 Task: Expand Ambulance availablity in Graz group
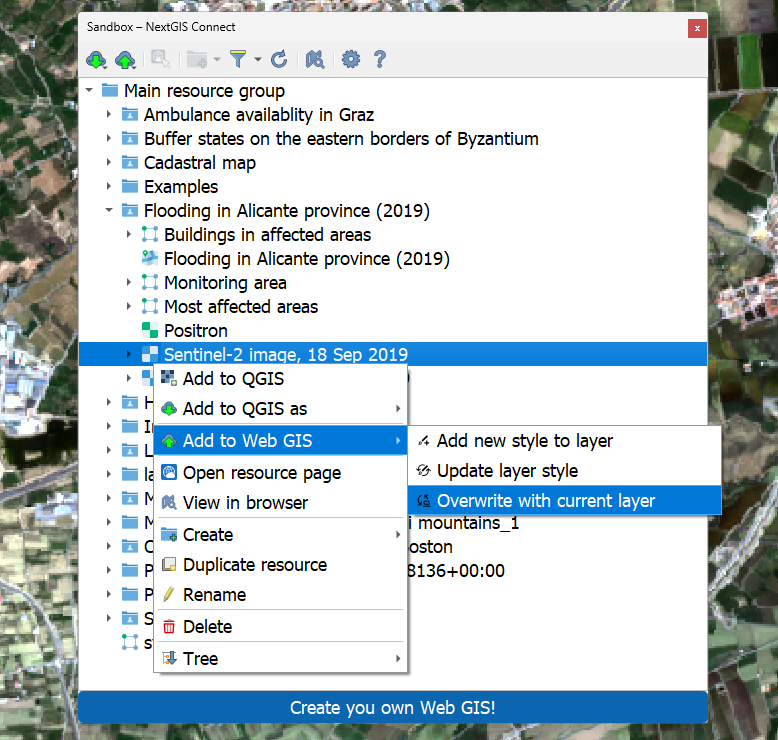click(x=109, y=114)
